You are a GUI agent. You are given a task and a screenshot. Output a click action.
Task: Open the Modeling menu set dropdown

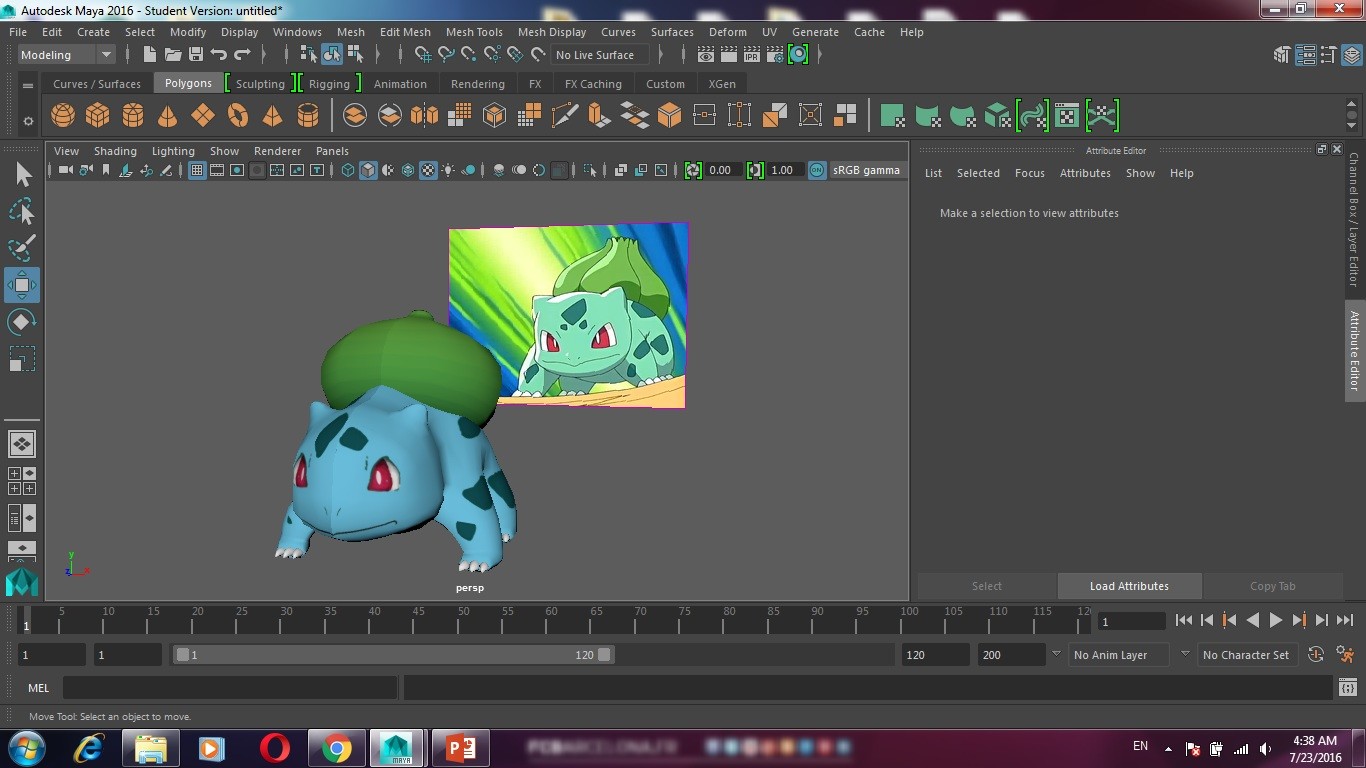[66, 54]
